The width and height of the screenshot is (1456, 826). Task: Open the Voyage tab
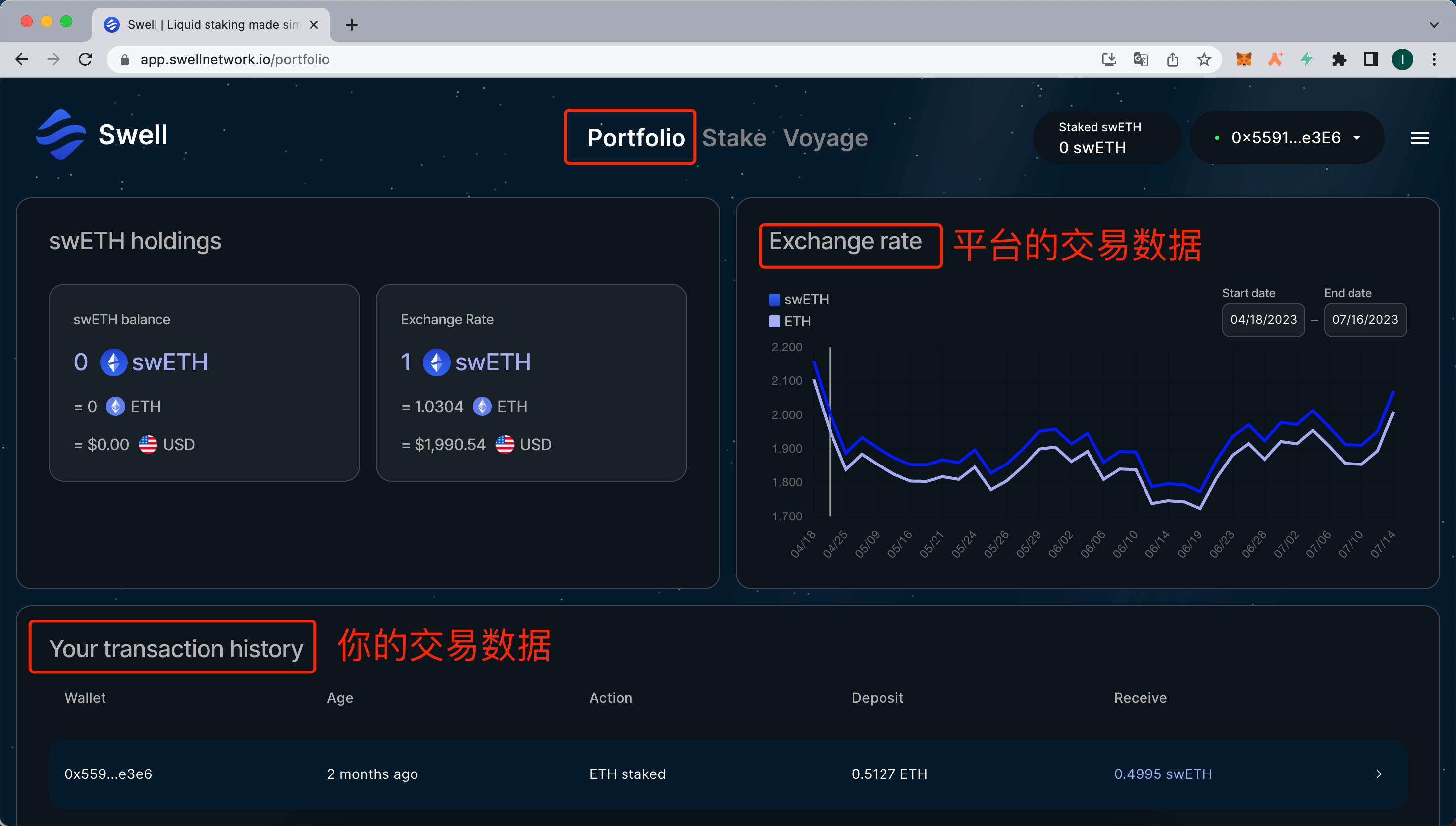pos(825,138)
